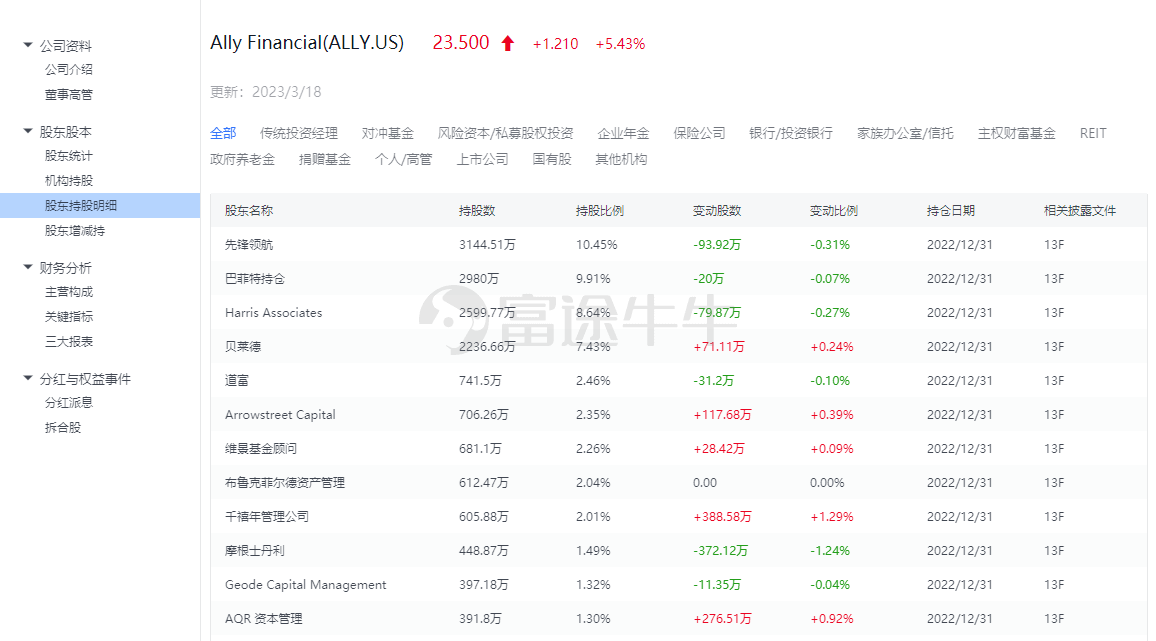Screen dimensions: 1156x641
Task: Click the +5.43% change percentage
Action: 620,44
